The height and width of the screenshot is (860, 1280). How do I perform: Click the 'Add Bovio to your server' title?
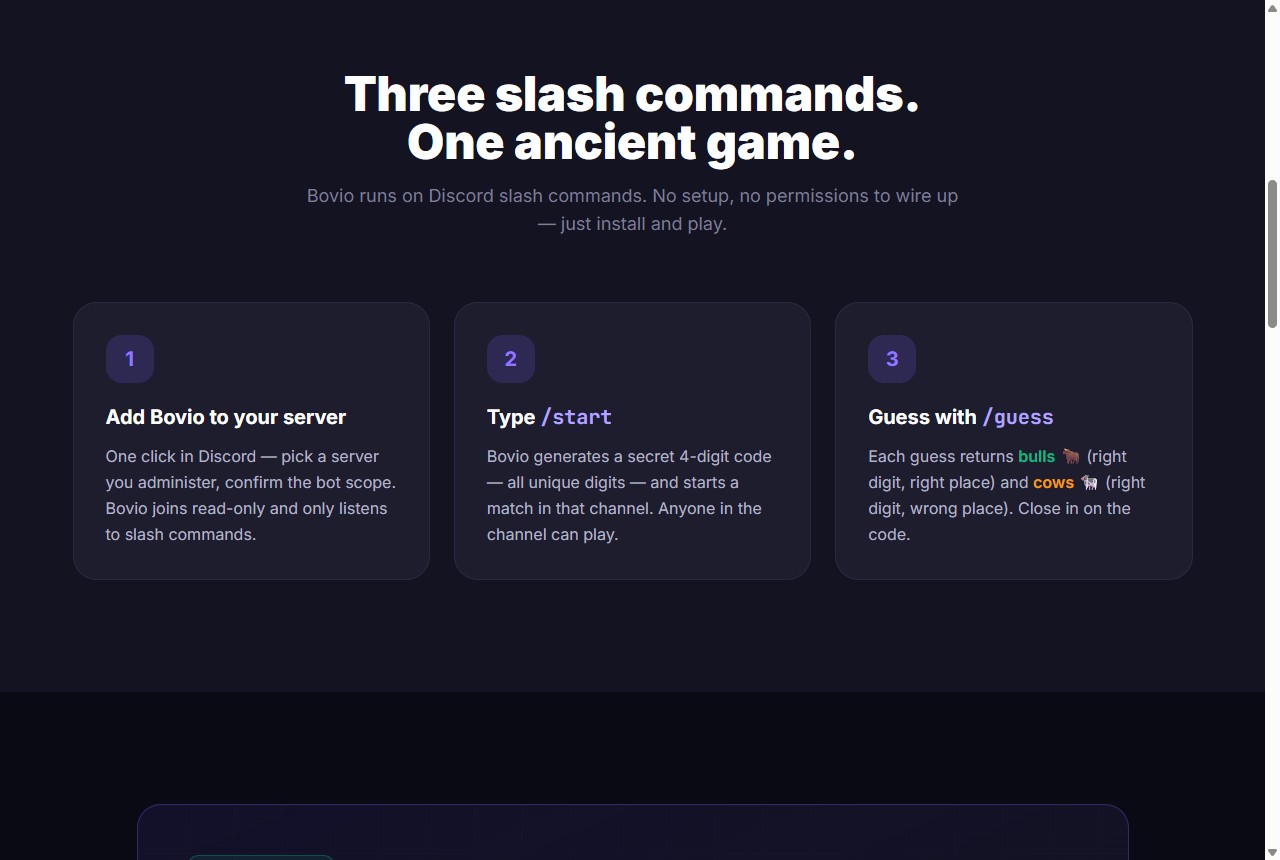click(x=226, y=417)
